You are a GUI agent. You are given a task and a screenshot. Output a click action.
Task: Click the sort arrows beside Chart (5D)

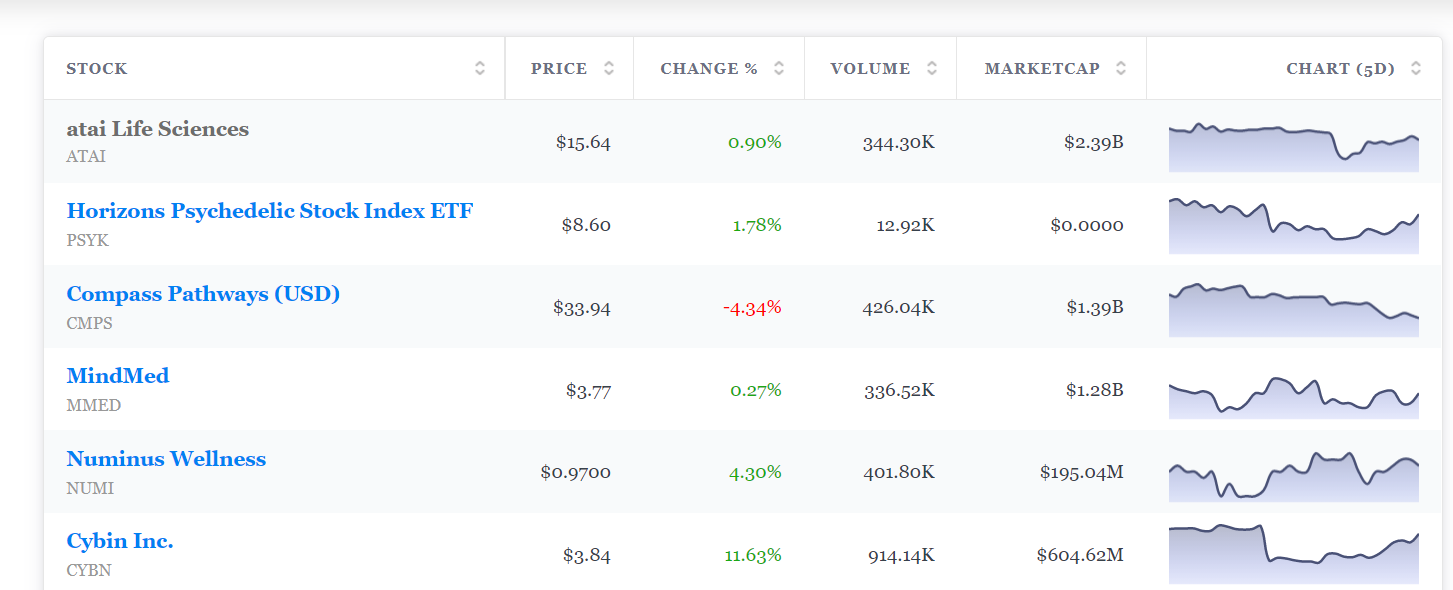pyautogui.click(x=1416, y=68)
